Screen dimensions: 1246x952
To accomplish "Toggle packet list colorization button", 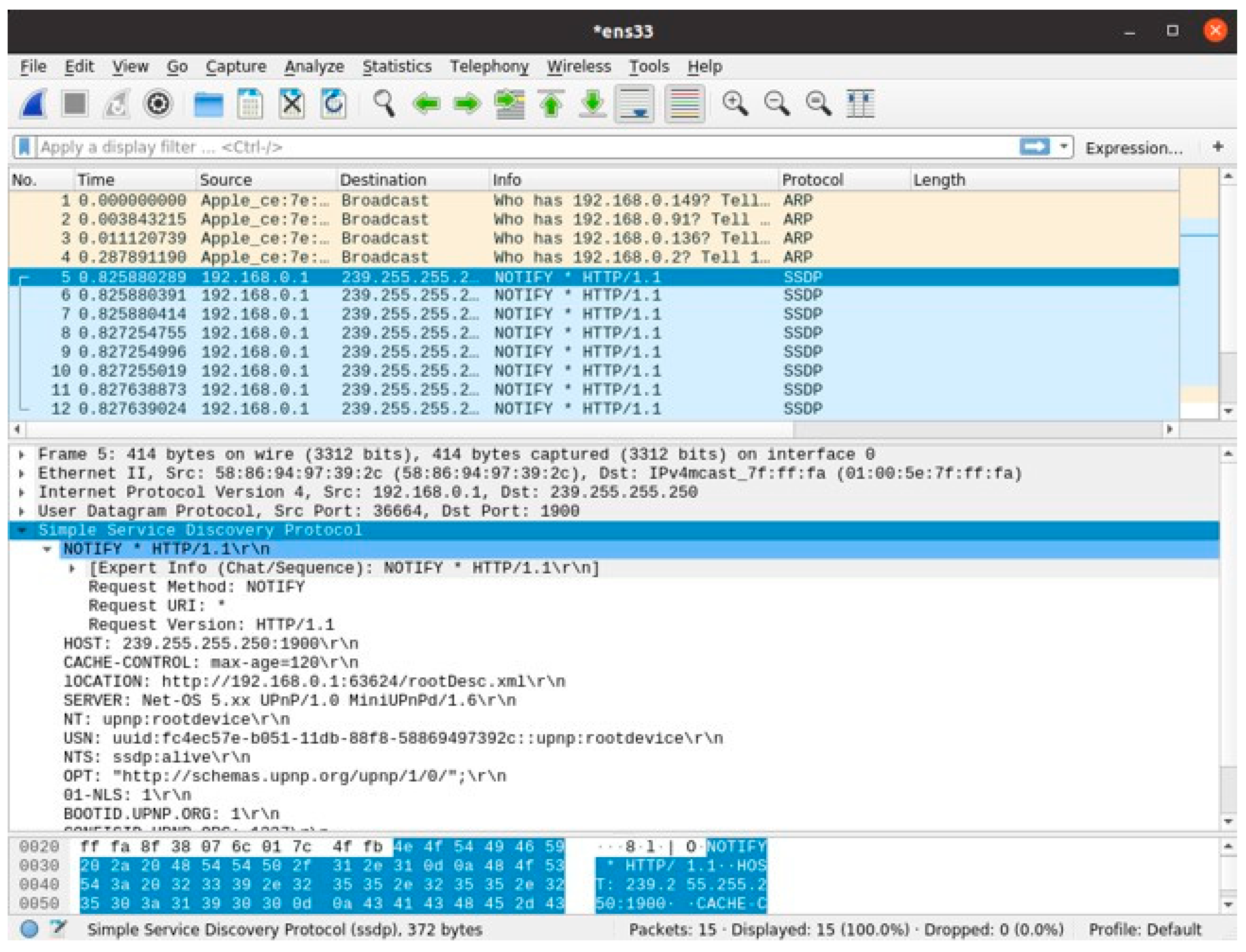I will (684, 104).
